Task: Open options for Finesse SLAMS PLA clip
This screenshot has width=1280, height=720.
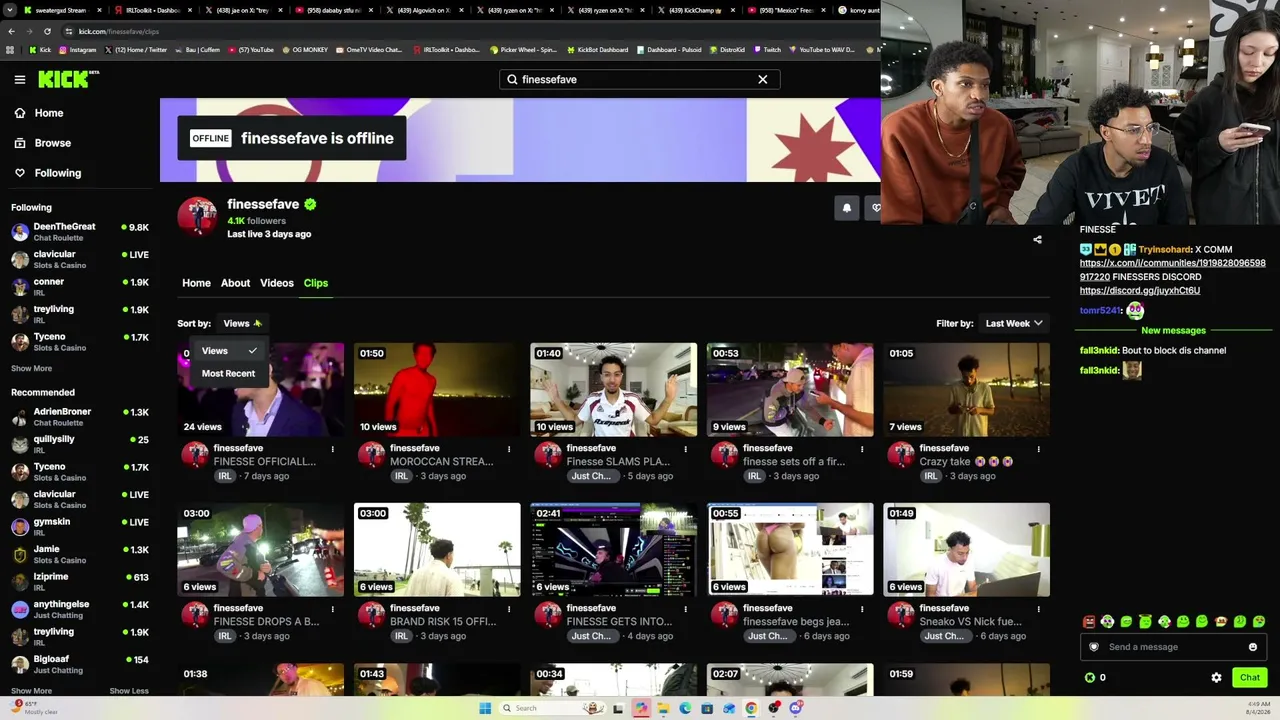Action: click(686, 449)
